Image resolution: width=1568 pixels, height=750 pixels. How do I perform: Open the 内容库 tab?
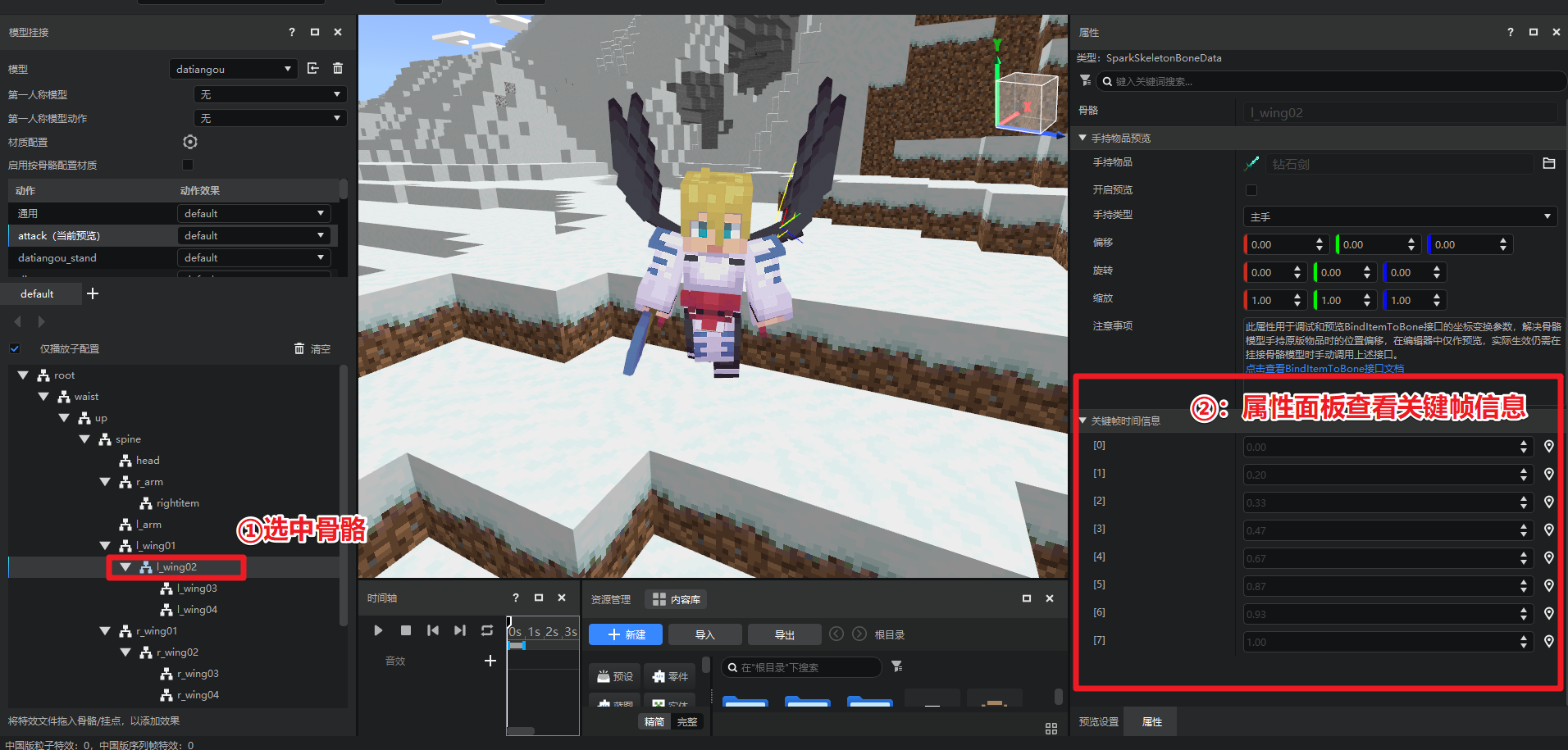coord(677,599)
